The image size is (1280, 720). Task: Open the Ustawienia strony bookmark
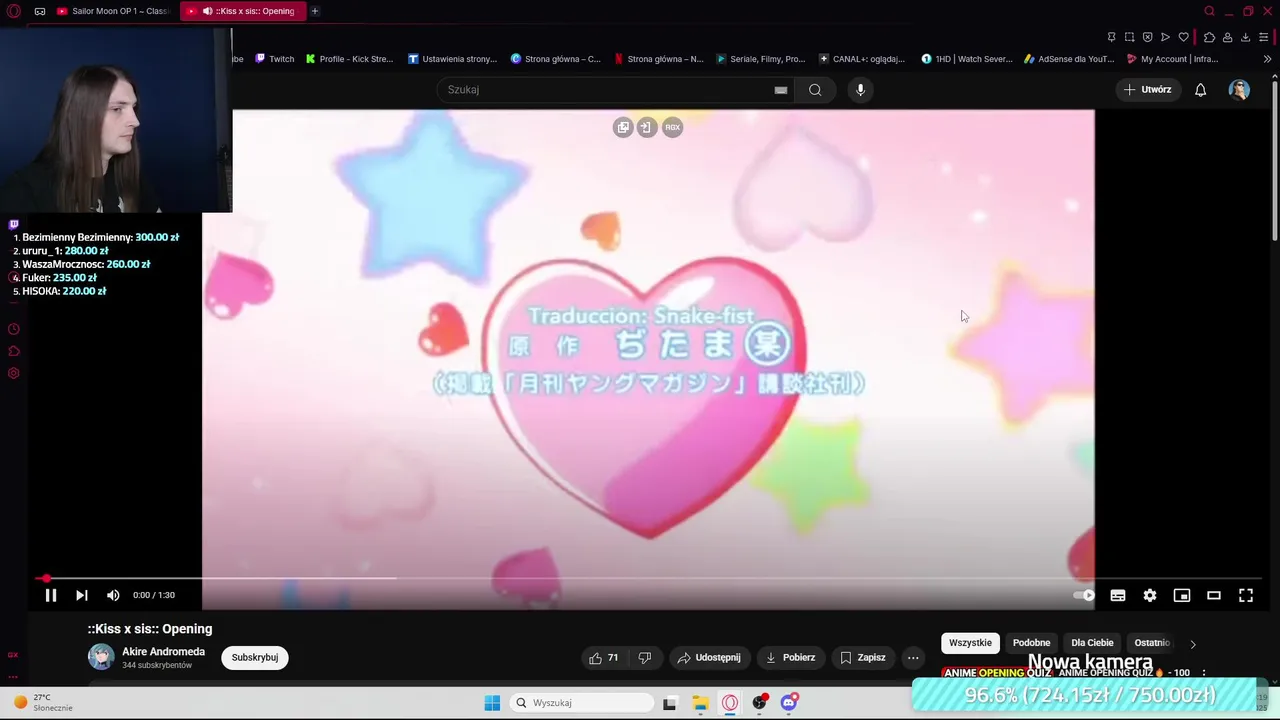453,59
